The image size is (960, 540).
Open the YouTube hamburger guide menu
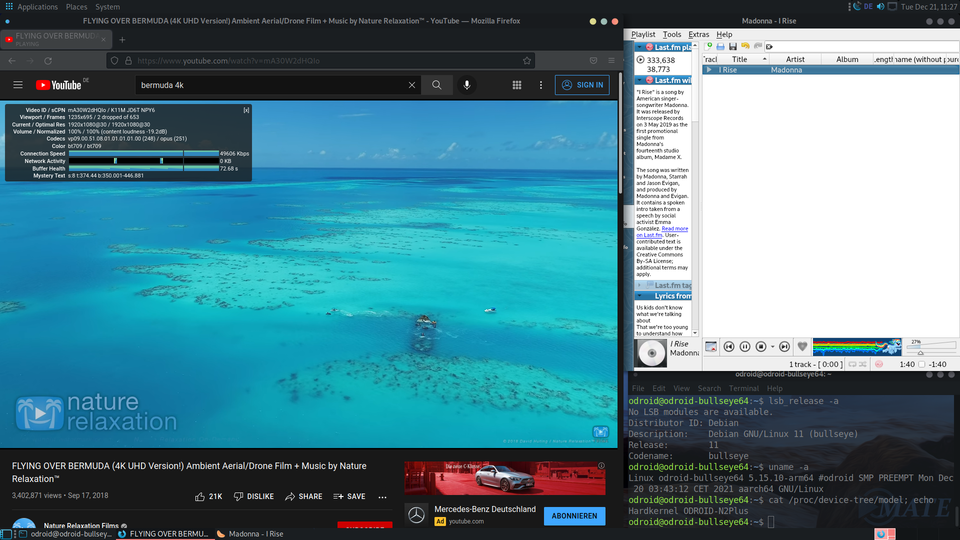(18, 85)
